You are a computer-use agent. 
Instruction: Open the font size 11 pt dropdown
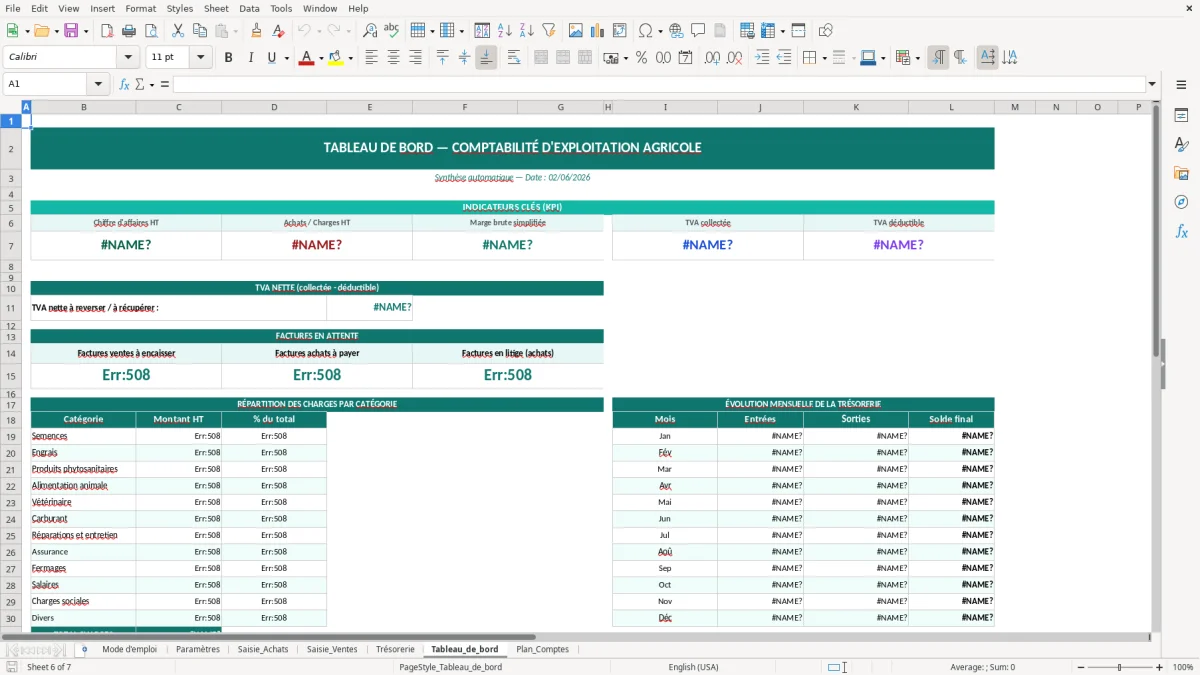[200, 58]
